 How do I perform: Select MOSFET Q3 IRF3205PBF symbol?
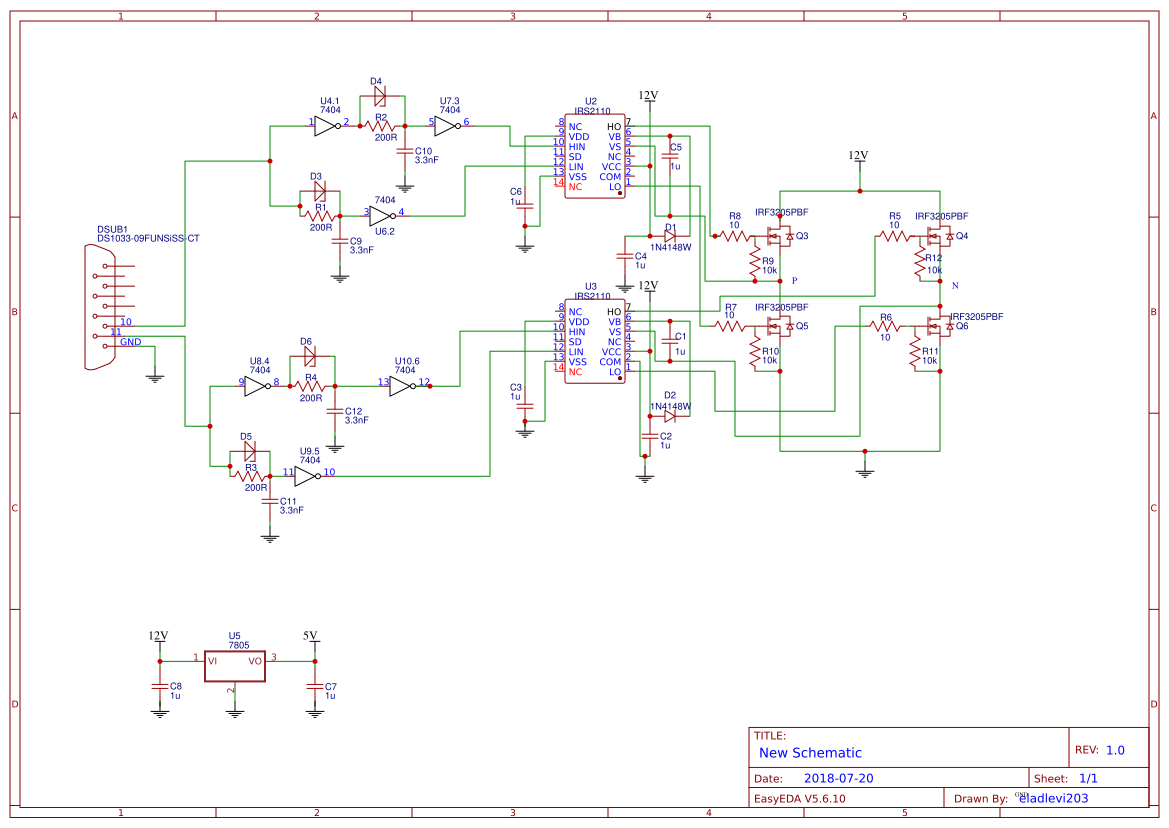[778, 235]
